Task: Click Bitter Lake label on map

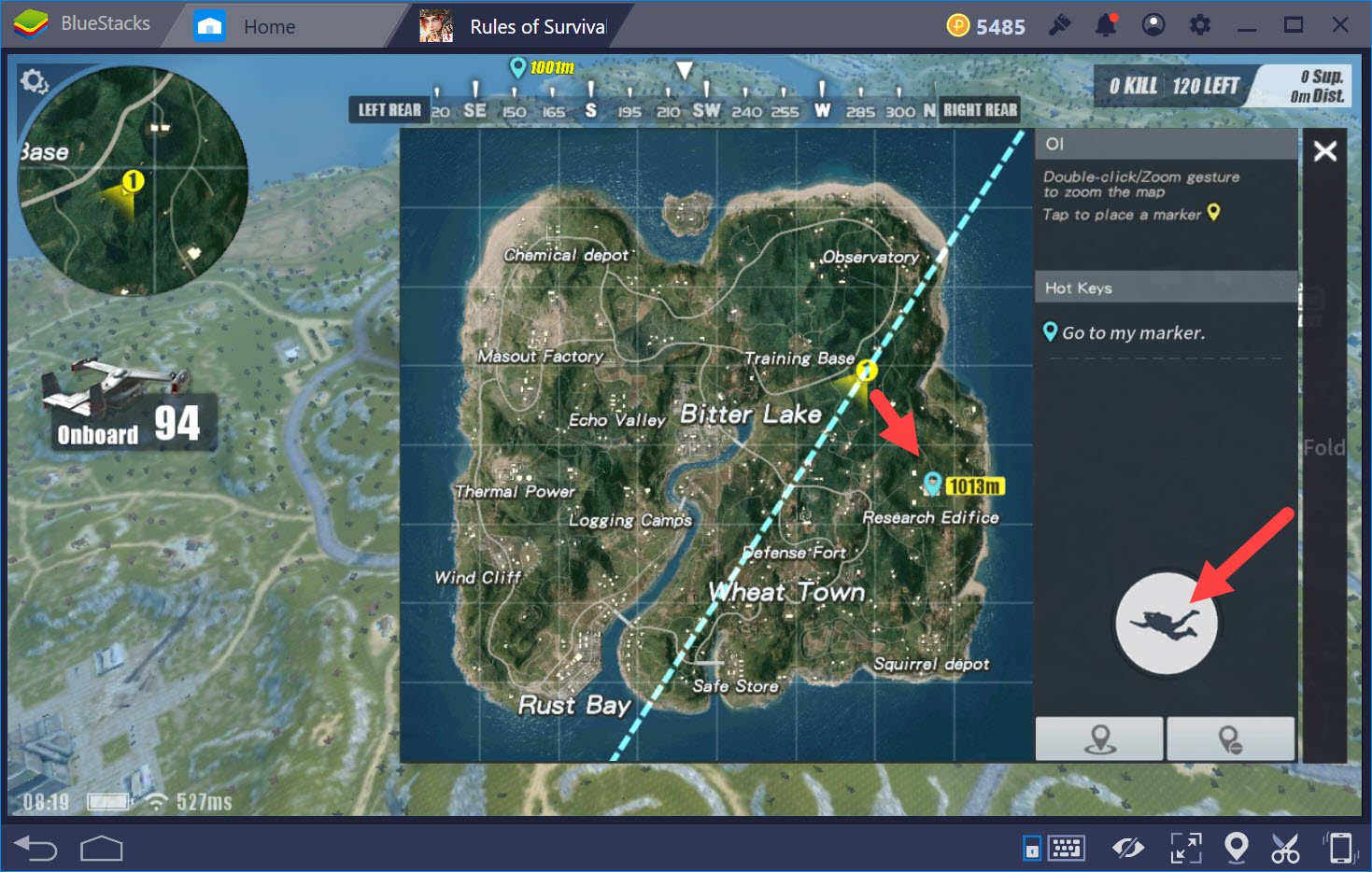Action: tap(751, 414)
